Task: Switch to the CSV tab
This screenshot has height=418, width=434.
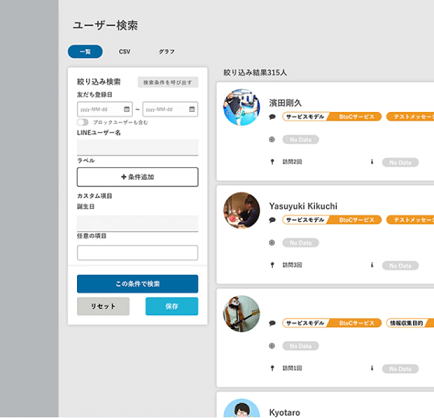Action: pos(124,52)
